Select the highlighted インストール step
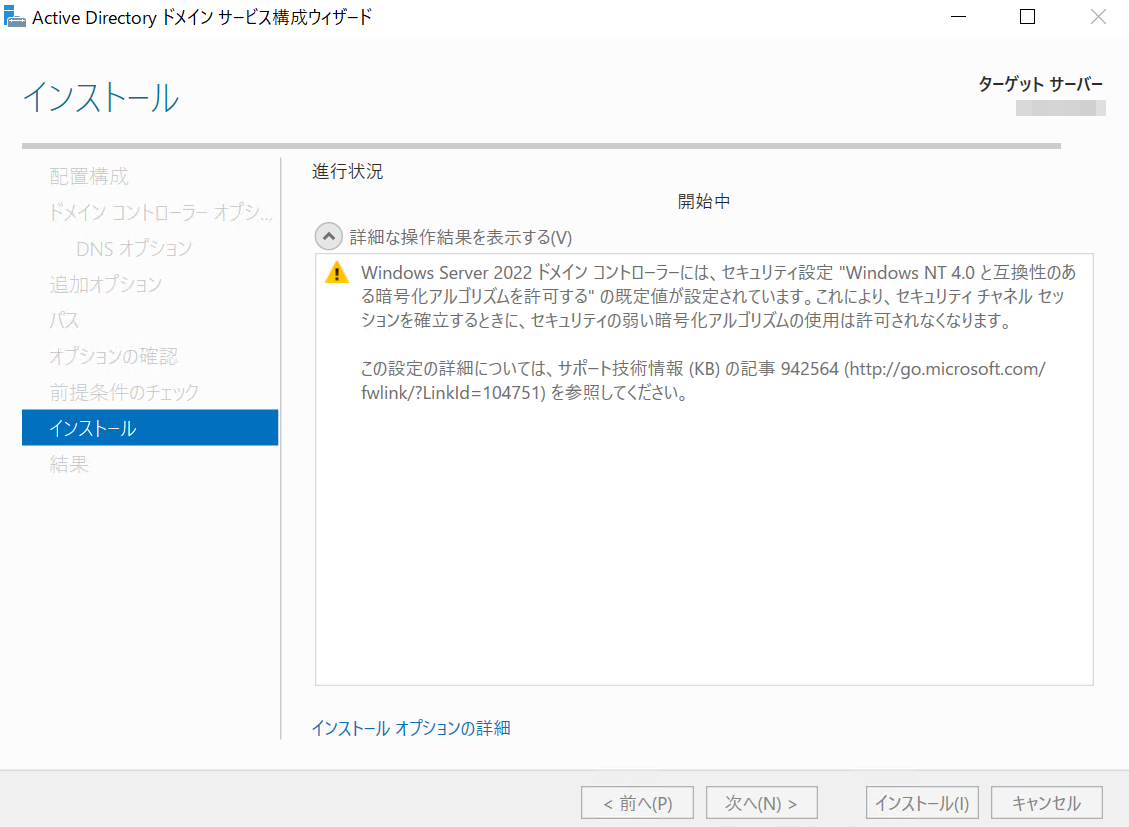The height and width of the screenshot is (827, 1129). pyautogui.click(x=150, y=428)
